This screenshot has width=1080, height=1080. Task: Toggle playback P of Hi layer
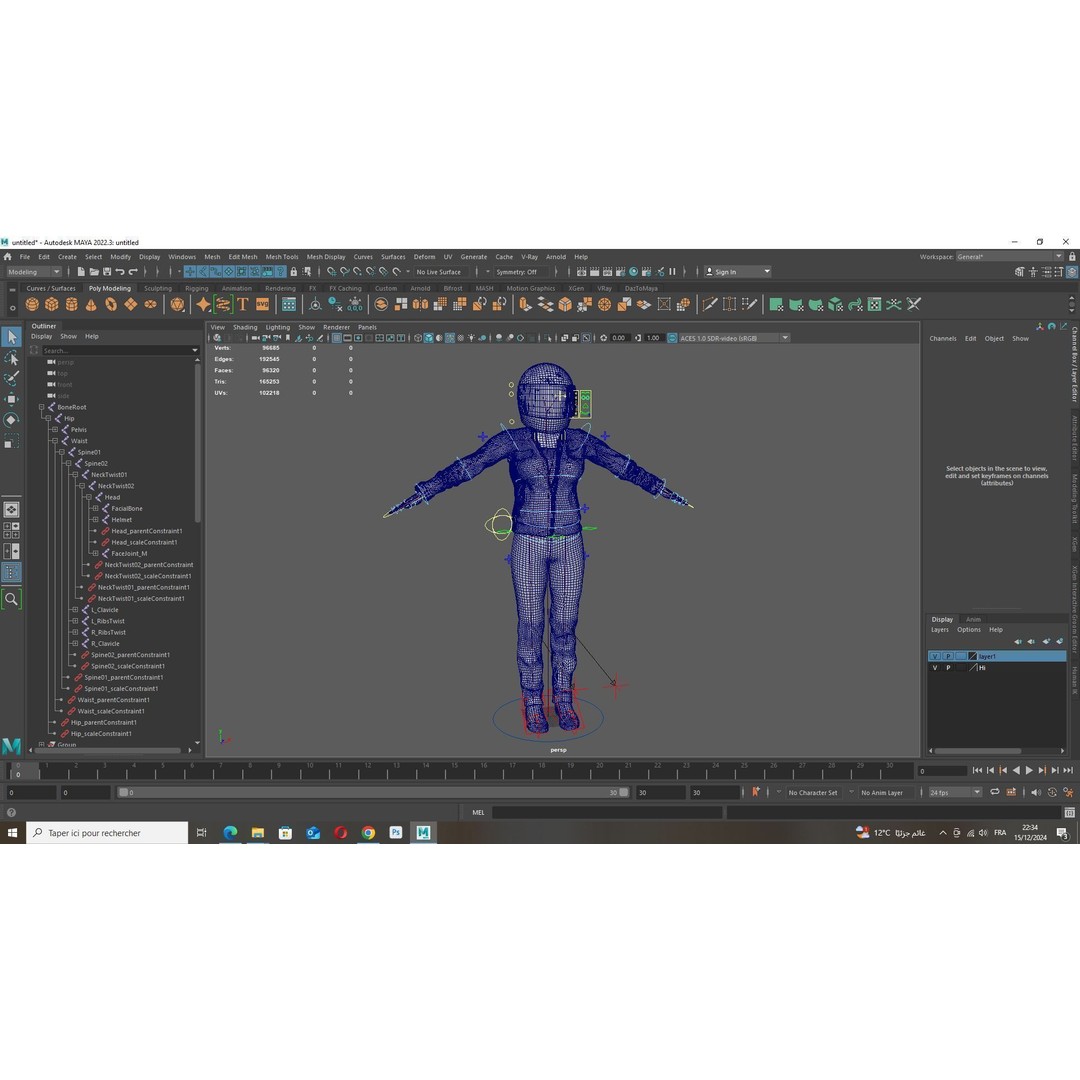click(x=948, y=668)
